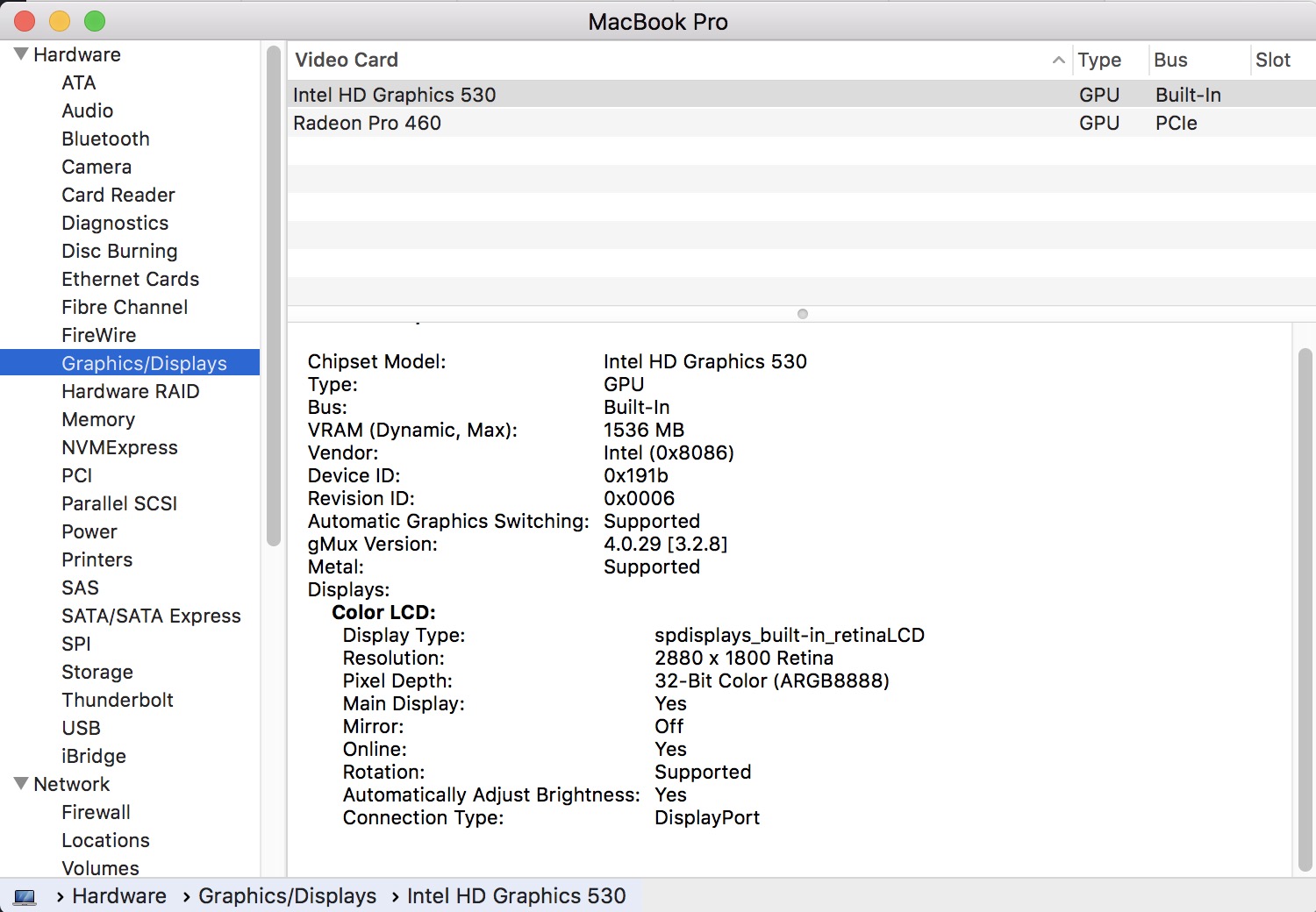The width and height of the screenshot is (1316, 912).
Task: Click the 32-Bit Color pixel depth value
Action: 772,680
